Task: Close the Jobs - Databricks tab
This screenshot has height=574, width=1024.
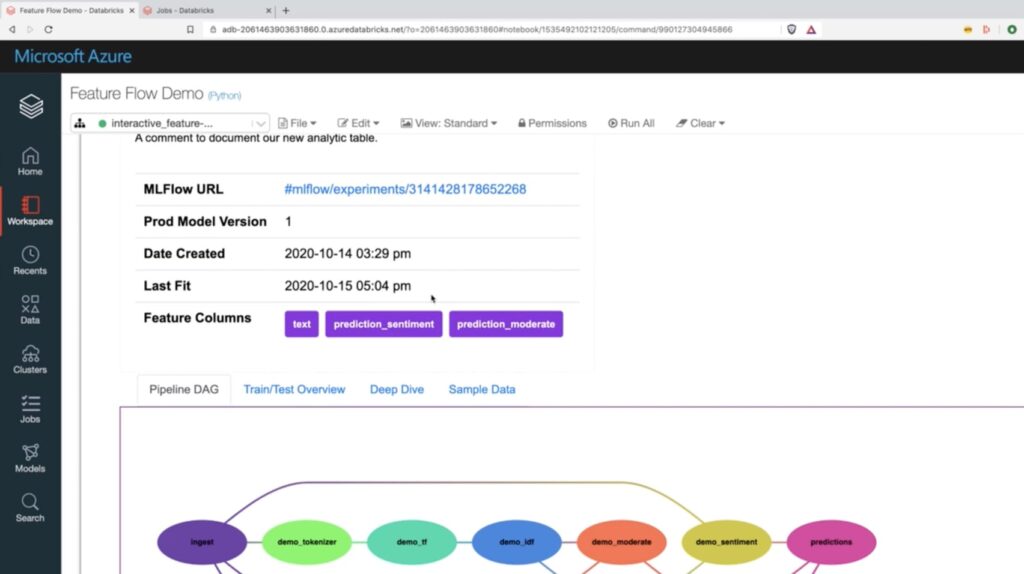Action: [268, 10]
